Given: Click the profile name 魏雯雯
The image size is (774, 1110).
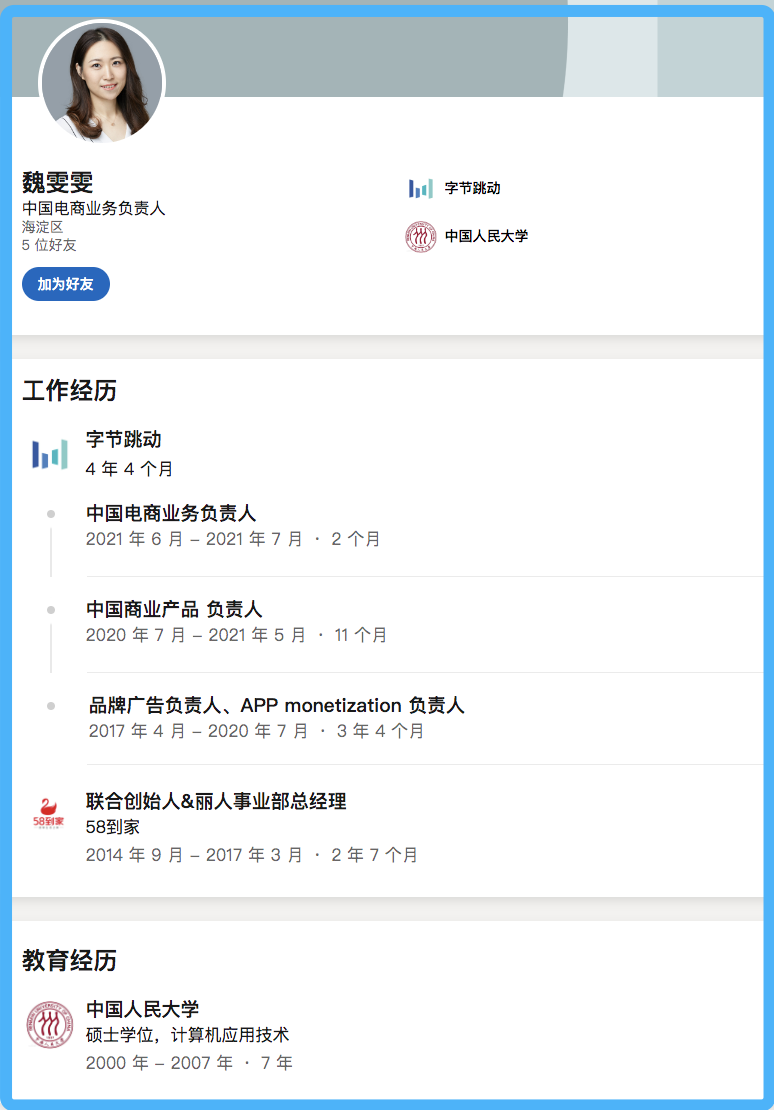Looking at the screenshot, I should (58, 182).
